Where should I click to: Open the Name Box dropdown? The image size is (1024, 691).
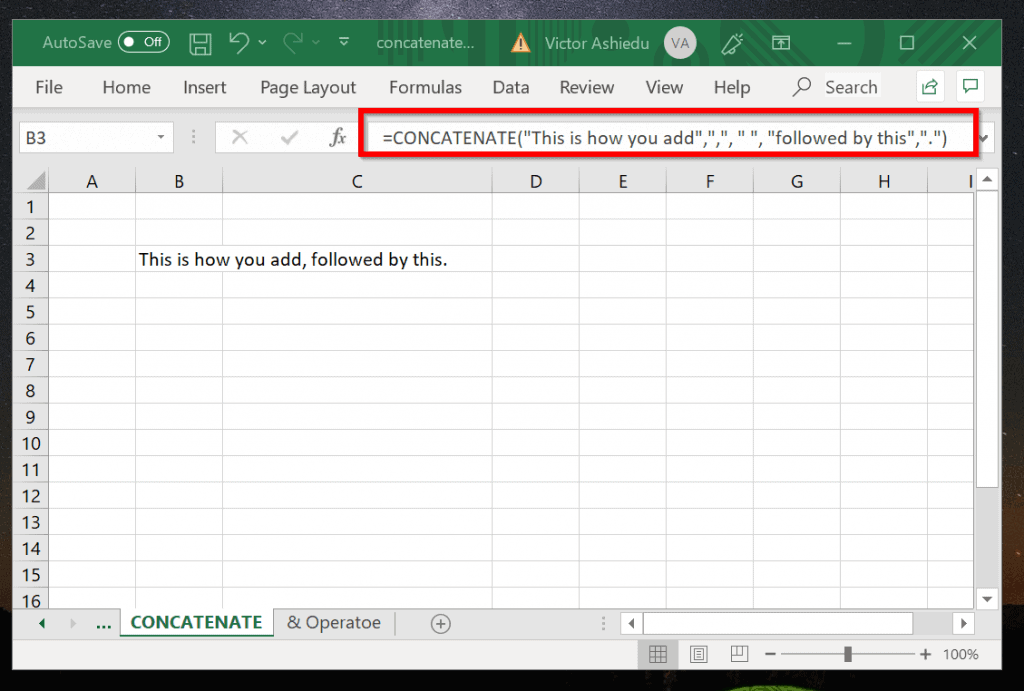click(161, 137)
